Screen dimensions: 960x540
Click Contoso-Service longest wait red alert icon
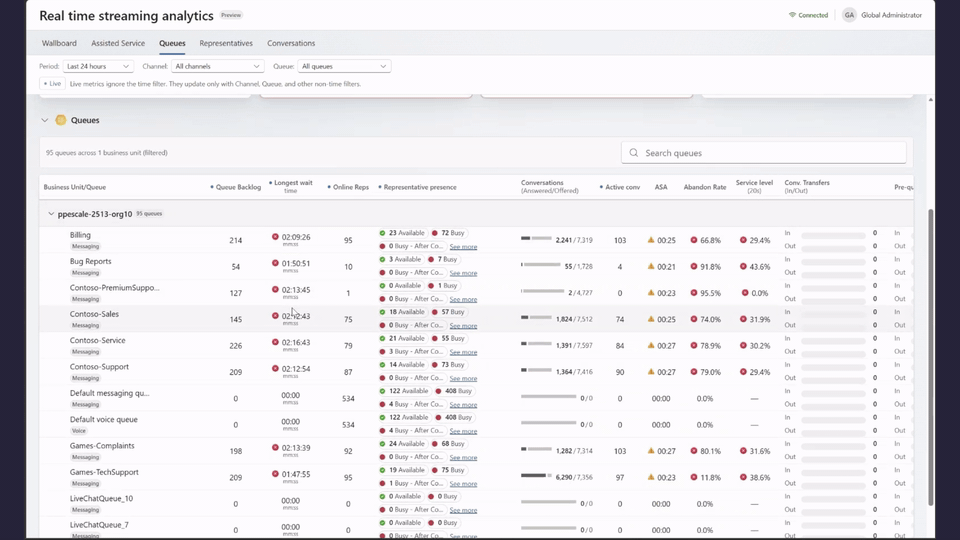click(x=276, y=342)
